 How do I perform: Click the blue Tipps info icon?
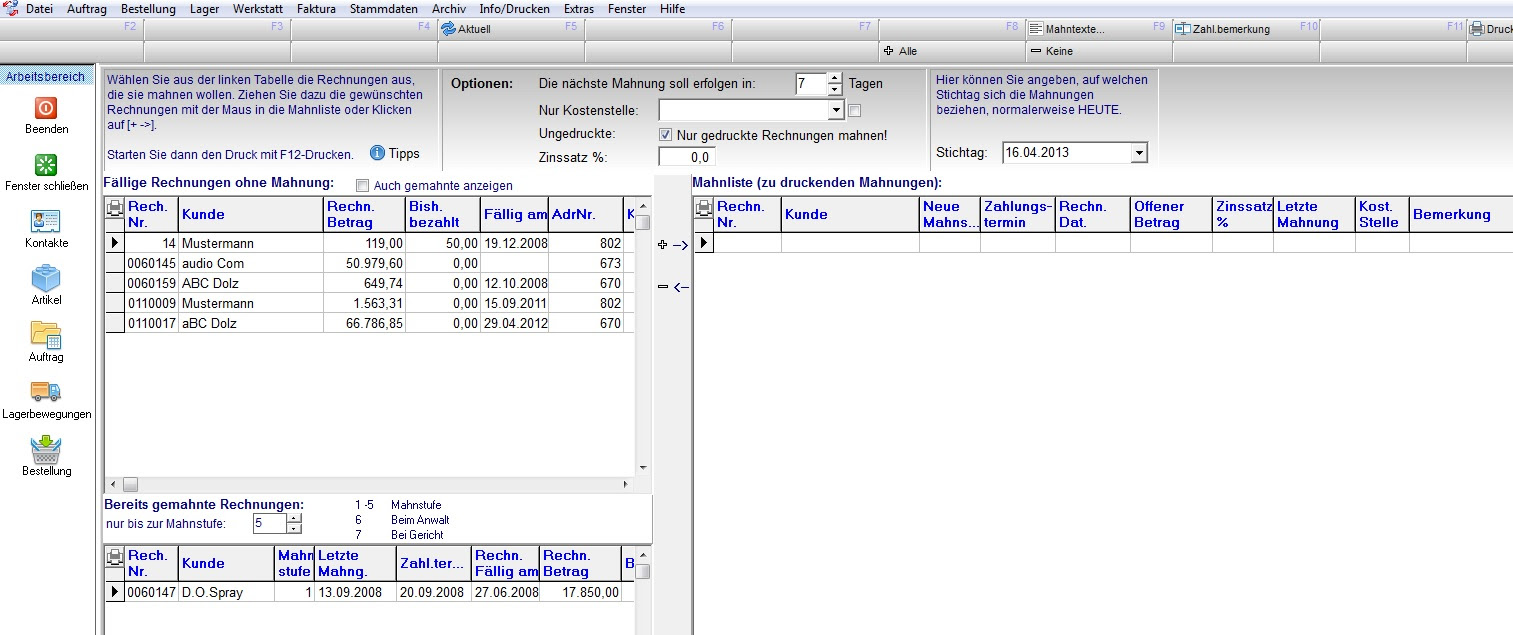(x=377, y=153)
